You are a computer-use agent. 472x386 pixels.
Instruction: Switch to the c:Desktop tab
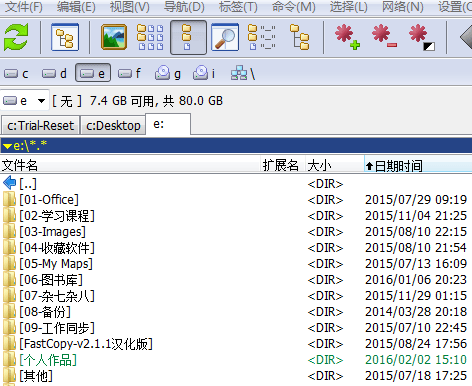(x=113, y=125)
